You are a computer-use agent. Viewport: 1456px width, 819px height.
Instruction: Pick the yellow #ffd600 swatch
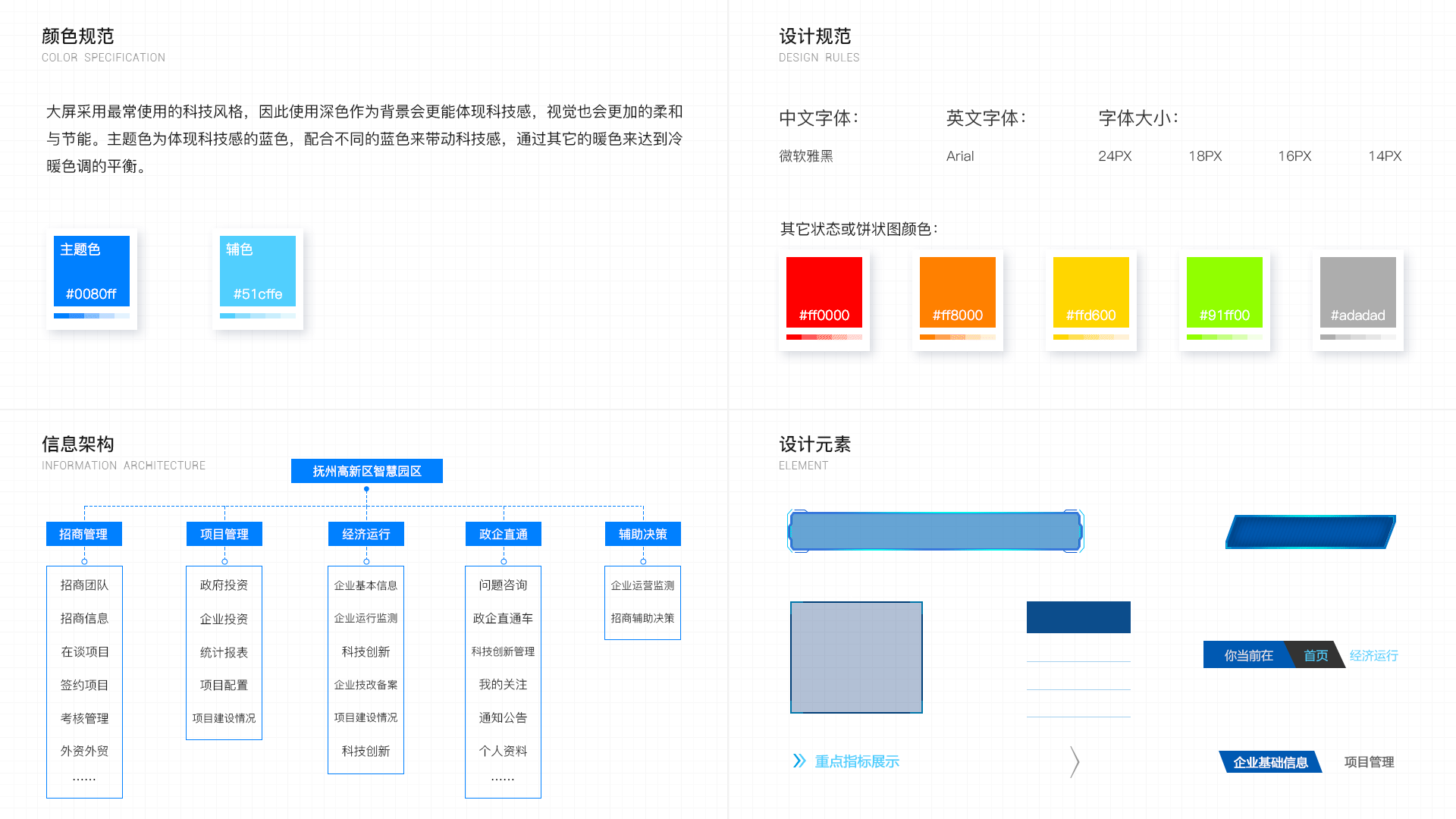pos(1091,292)
